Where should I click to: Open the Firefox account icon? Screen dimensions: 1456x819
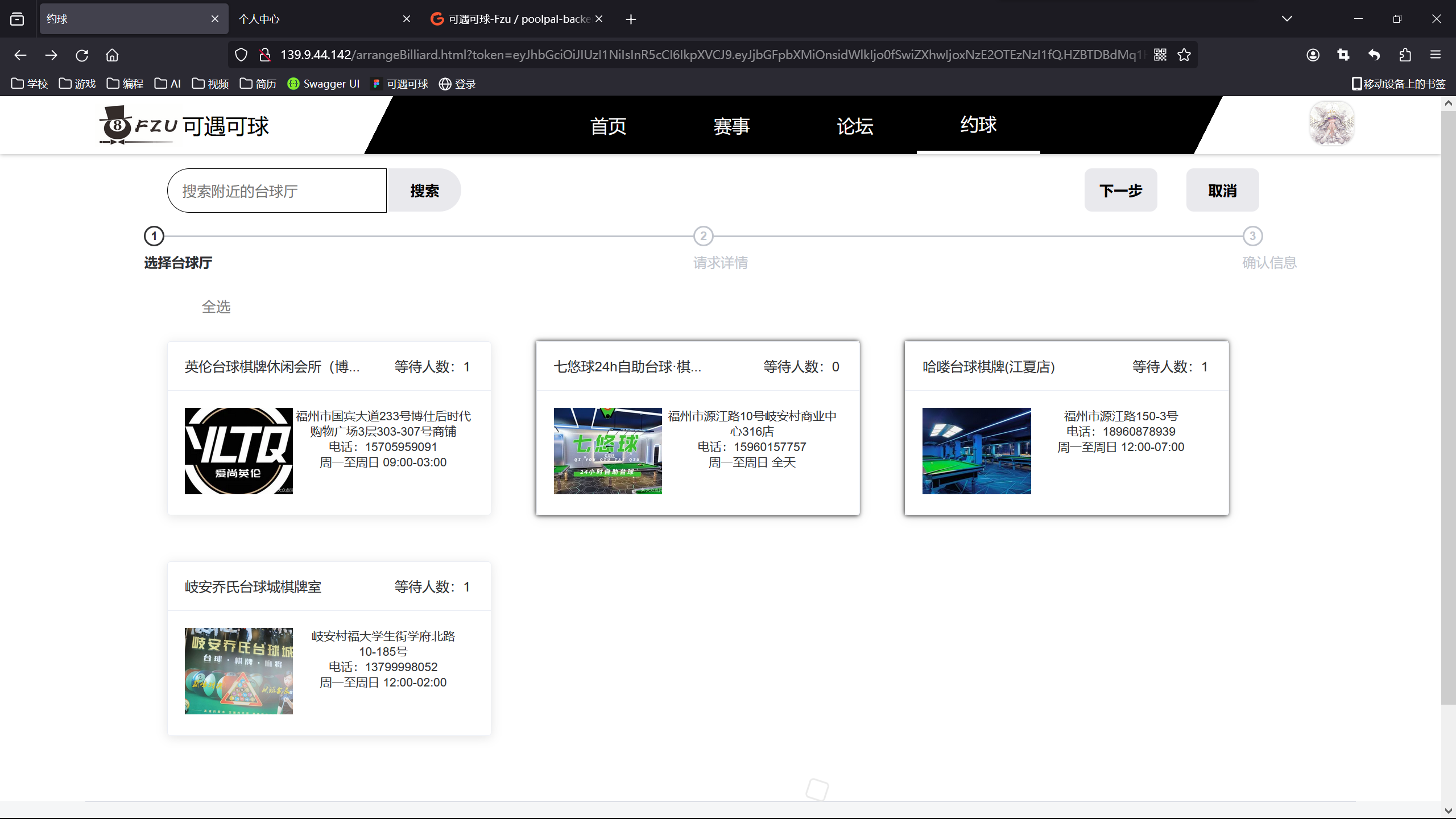click(1313, 55)
